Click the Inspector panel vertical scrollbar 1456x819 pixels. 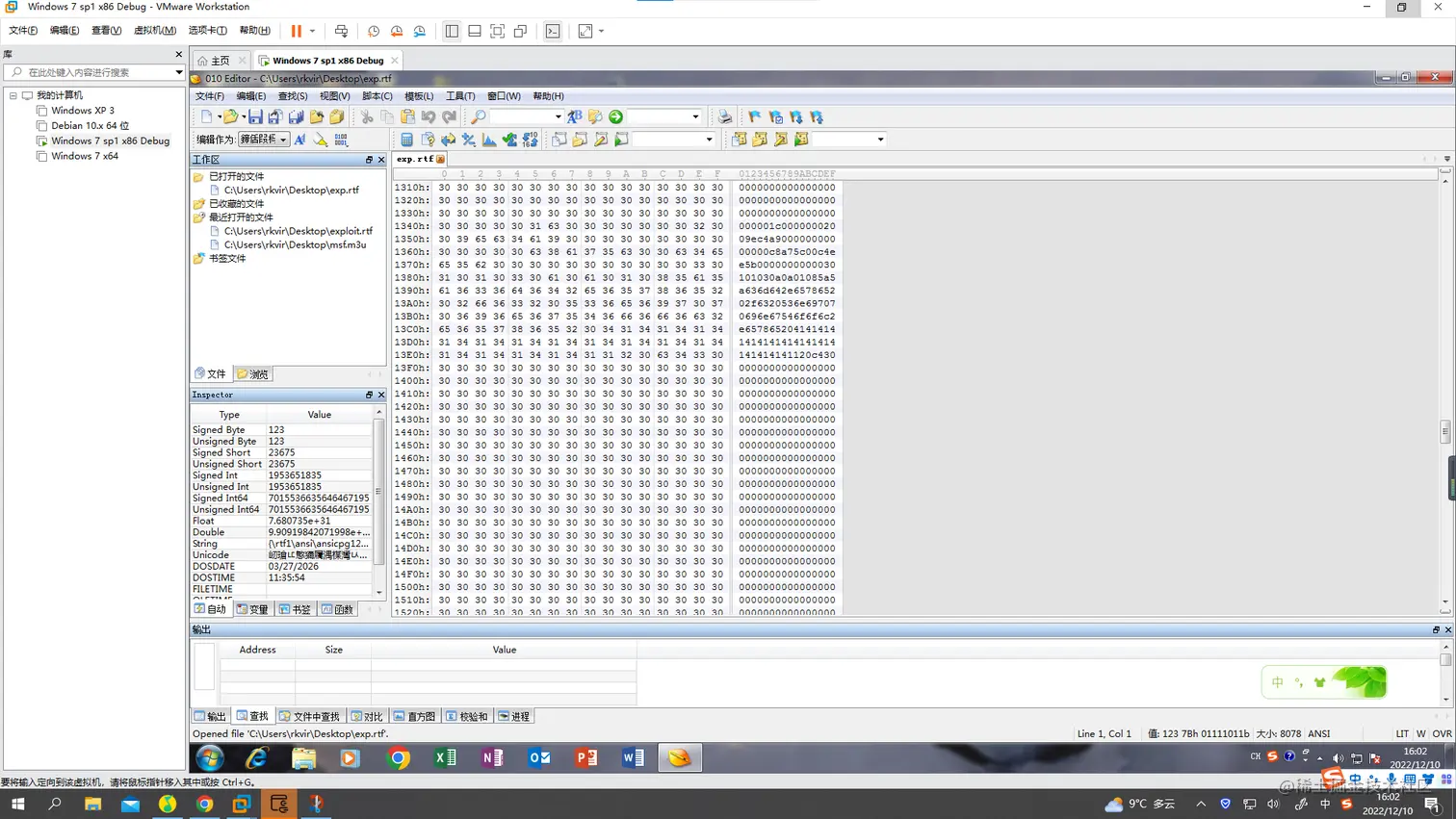tap(378, 502)
